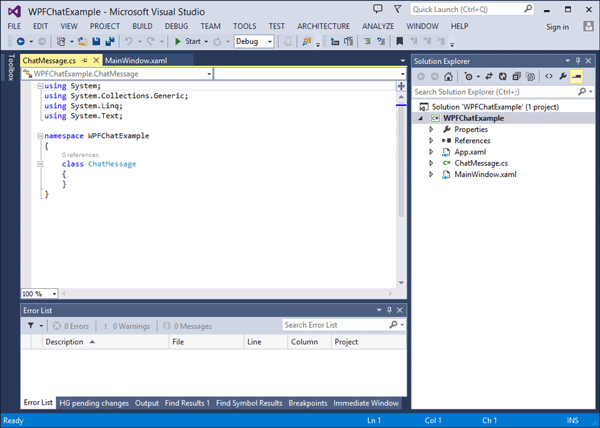600x428 pixels.
Task: Open the BUILD menu
Action: pos(142,26)
